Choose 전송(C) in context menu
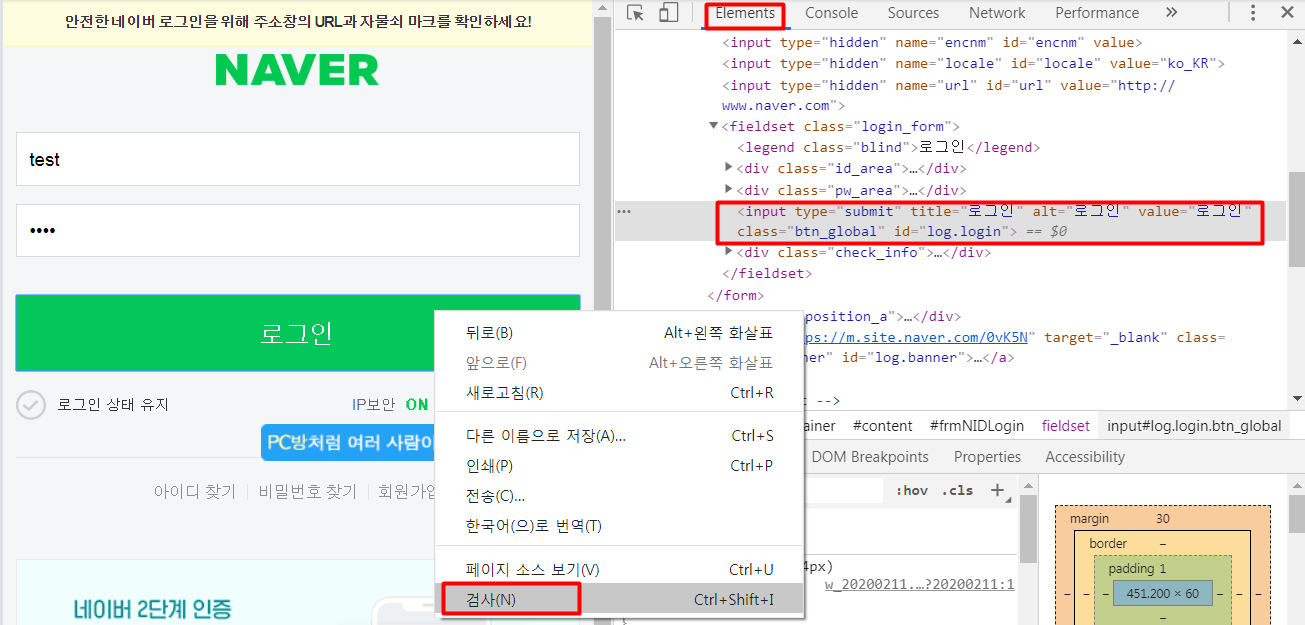Image resolution: width=1305 pixels, height=625 pixels. click(x=620, y=496)
